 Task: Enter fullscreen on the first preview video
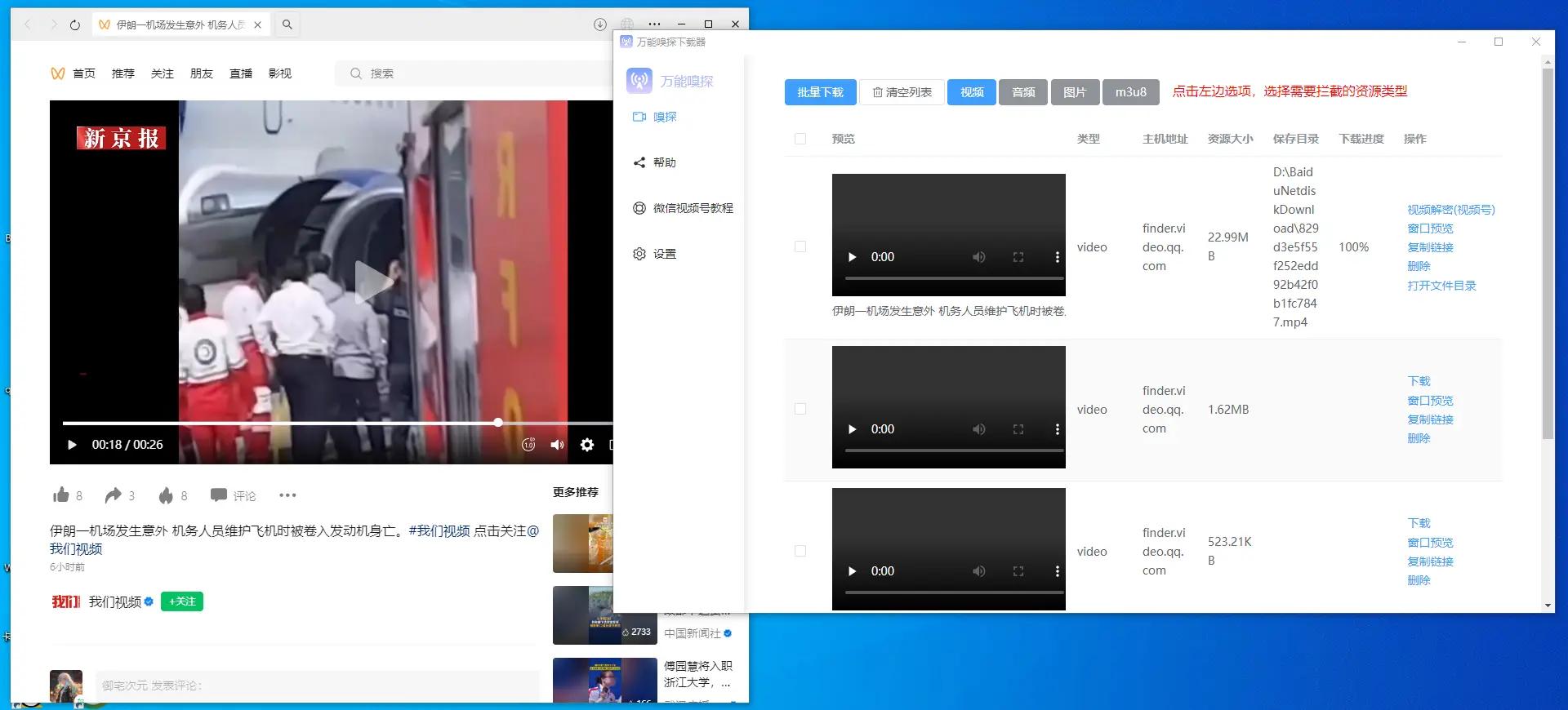coord(1018,257)
